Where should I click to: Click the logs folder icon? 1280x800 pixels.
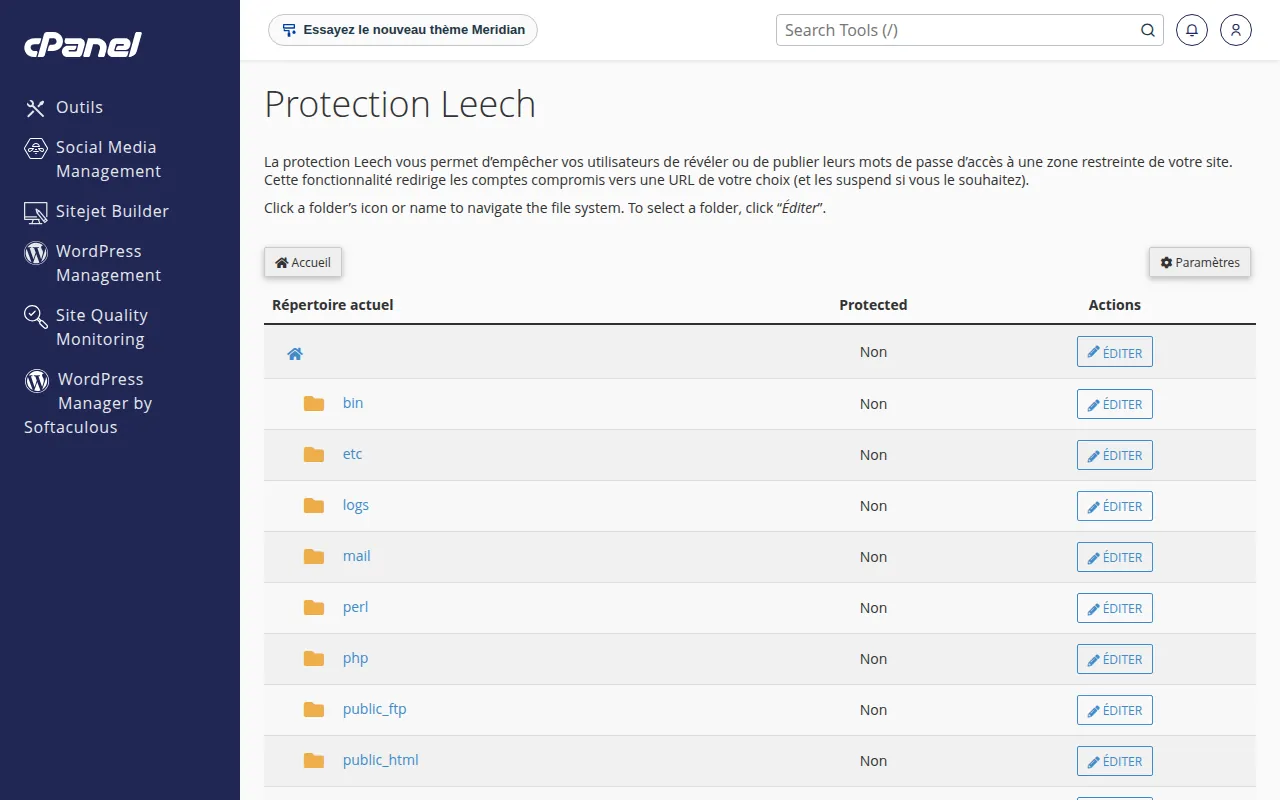tap(314, 505)
